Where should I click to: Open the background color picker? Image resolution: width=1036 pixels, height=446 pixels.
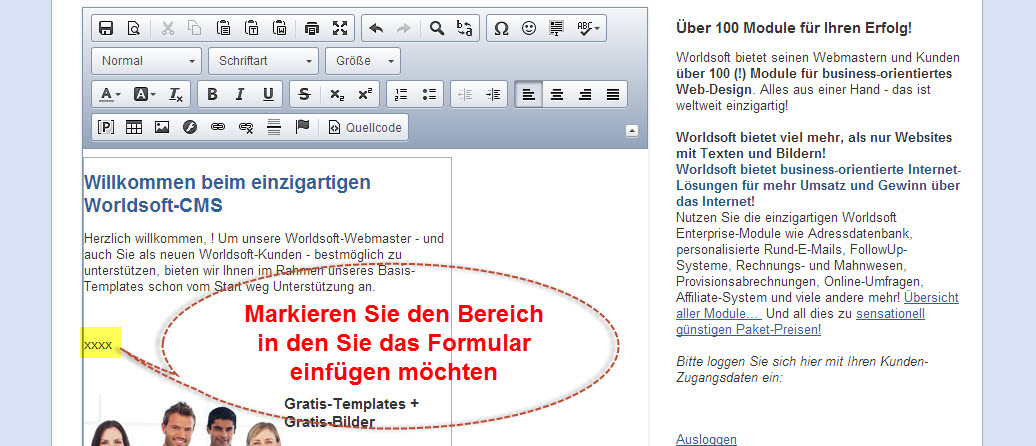point(145,94)
